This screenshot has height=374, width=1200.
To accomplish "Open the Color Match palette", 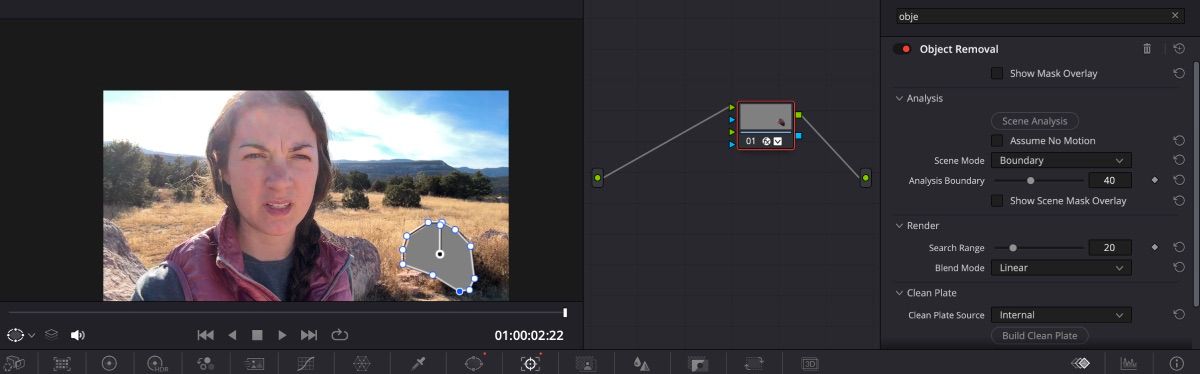I will (62, 364).
